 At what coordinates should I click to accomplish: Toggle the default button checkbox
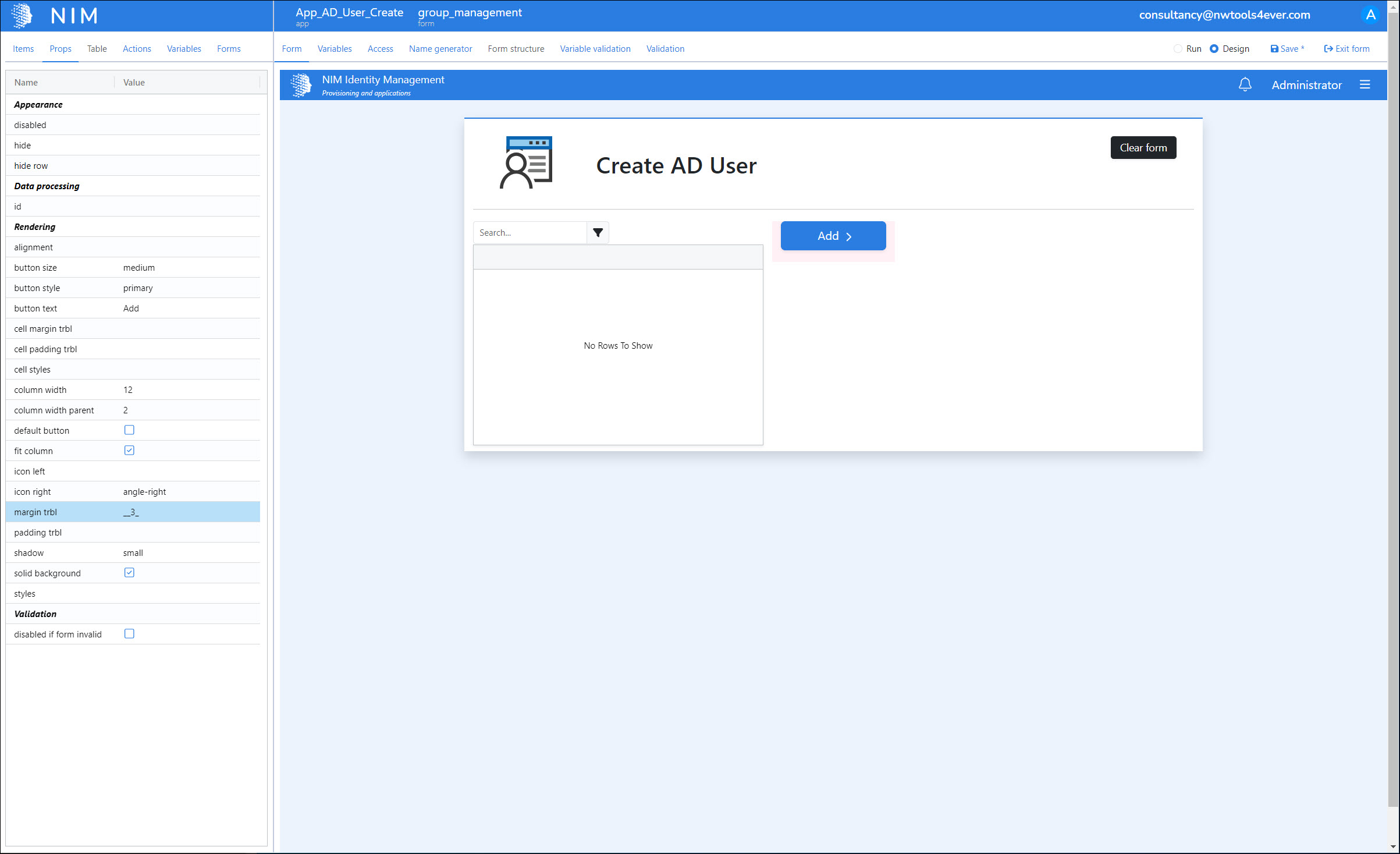129,430
